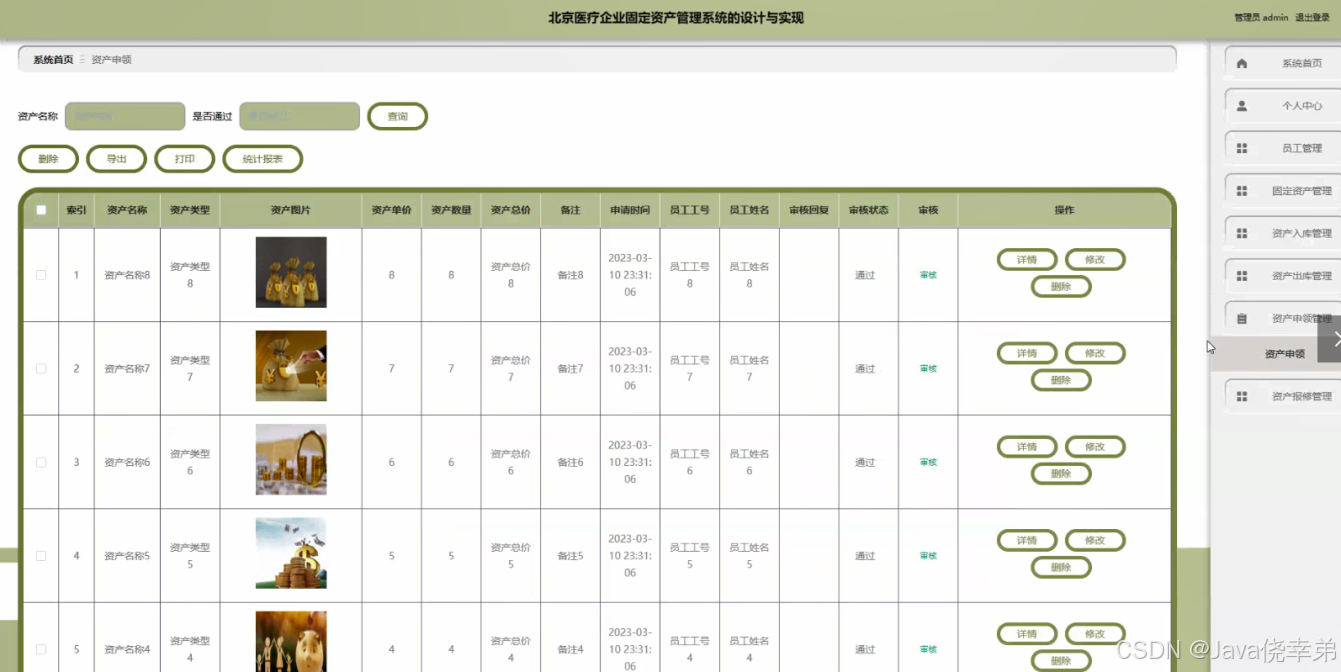The width and height of the screenshot is (1341, 672).
Task: Open the asset image for 资产名称7
Action: click(x=291, y=366)
